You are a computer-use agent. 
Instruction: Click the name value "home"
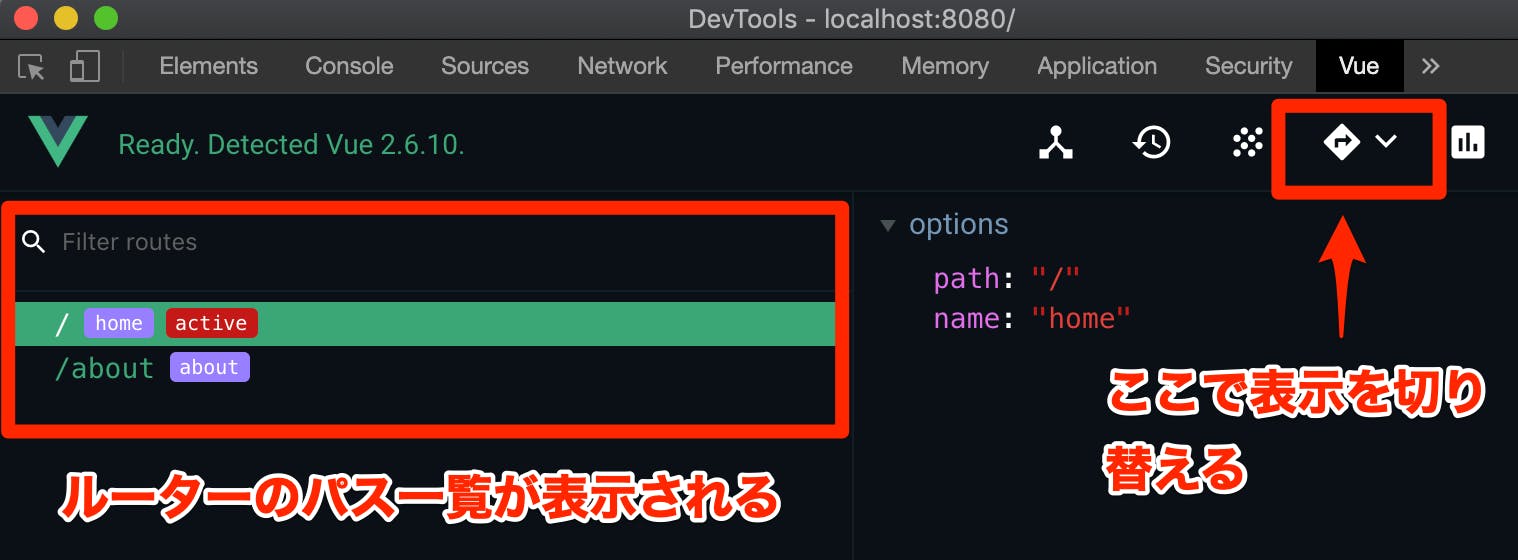click(x=1081, y=318)
